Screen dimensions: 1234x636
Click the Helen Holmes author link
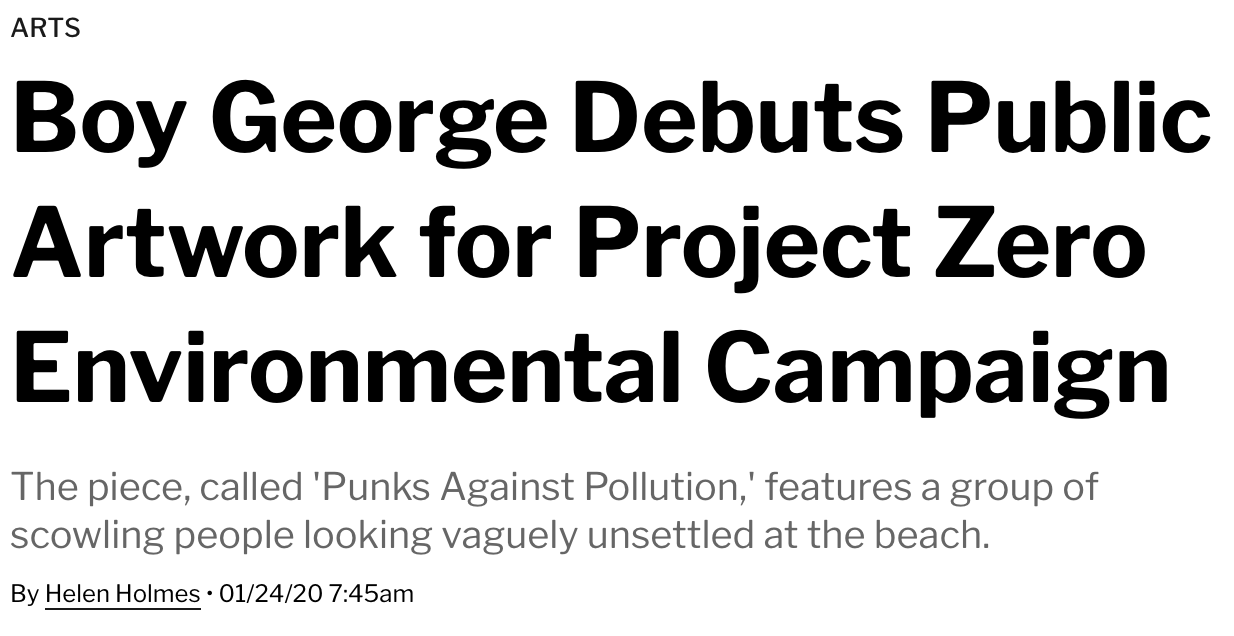pyautogui.click(x=123, y=593)
